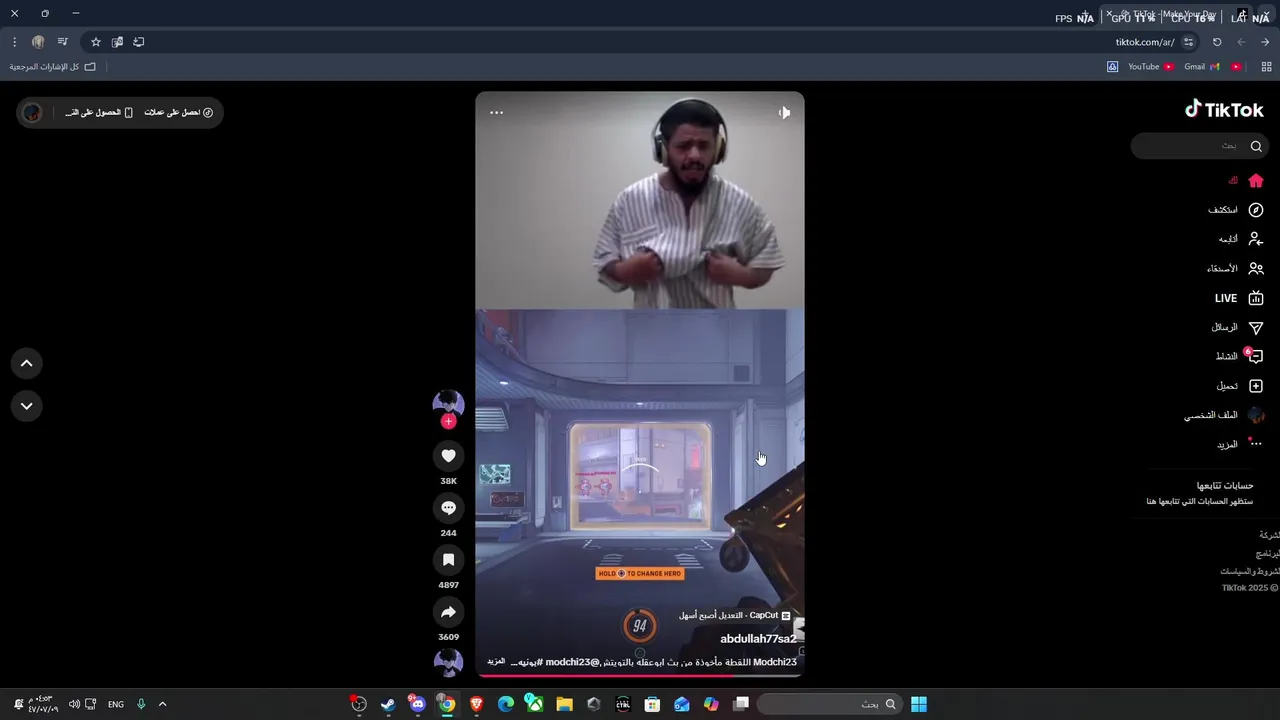Open the Xbox app from the taskbar
Screen dimensions: 1280x720
[535, 704]
